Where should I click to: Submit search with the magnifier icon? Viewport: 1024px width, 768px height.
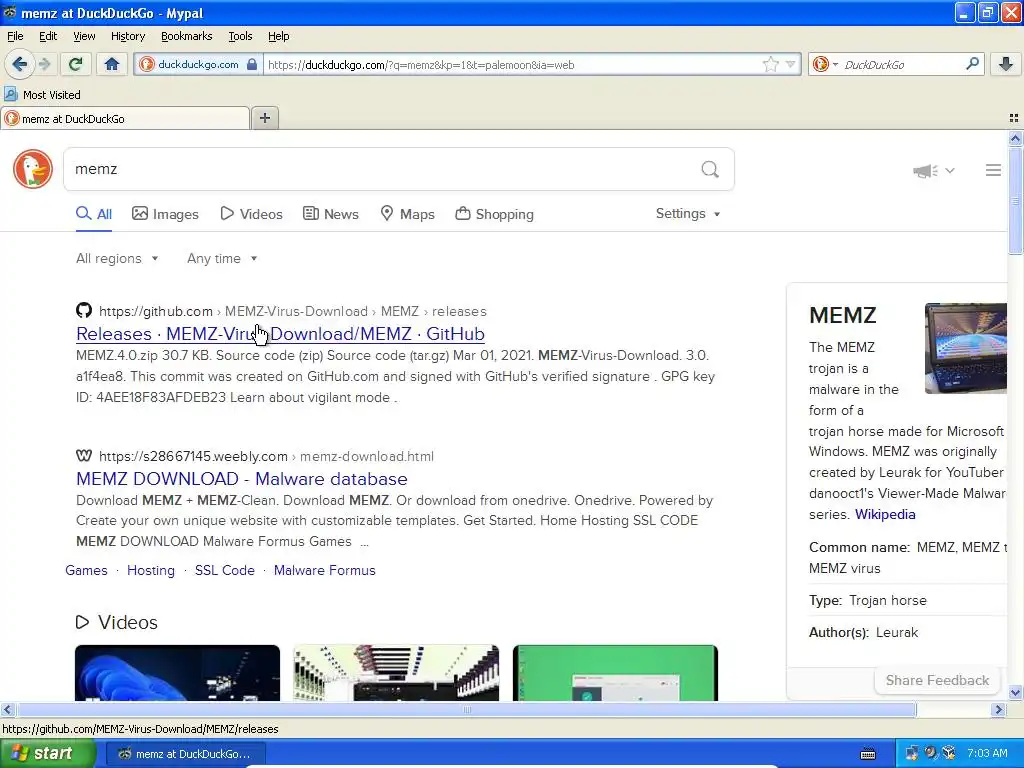(710, 170)
